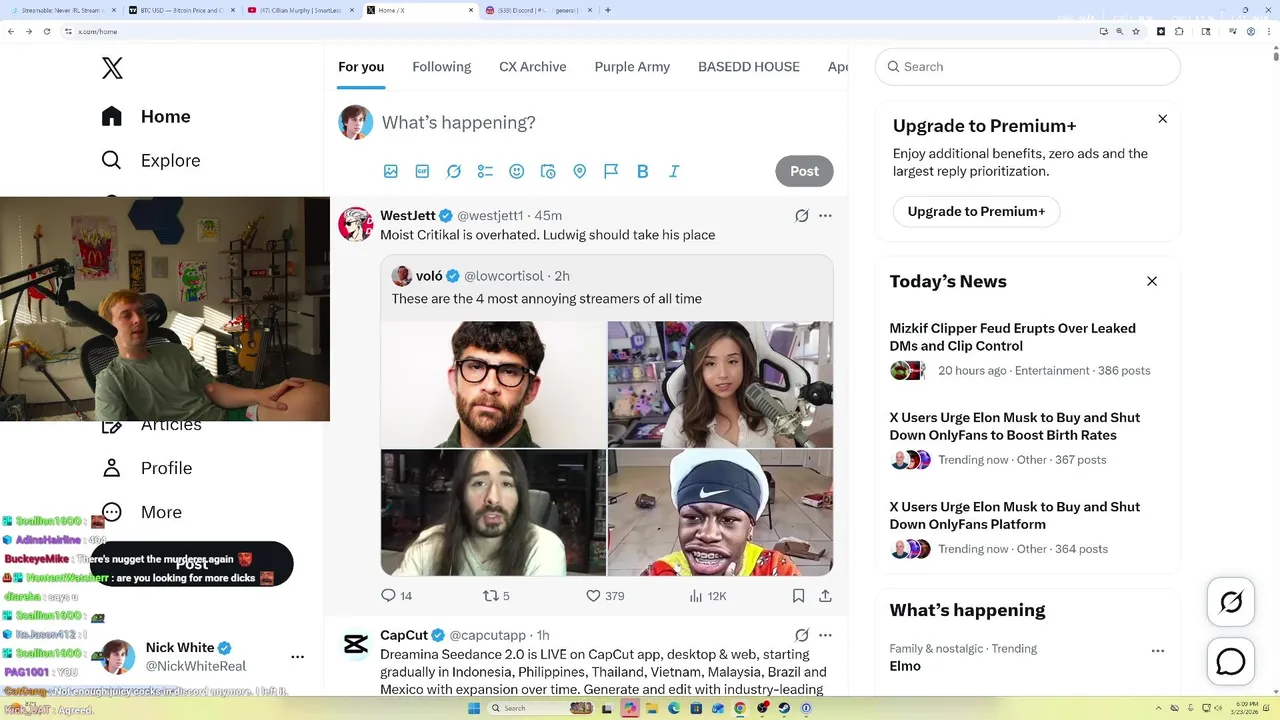Open WestJett's profile avatar
Image resolution: width=1280 pixels, height=720 pixels.
pos(355,224)
